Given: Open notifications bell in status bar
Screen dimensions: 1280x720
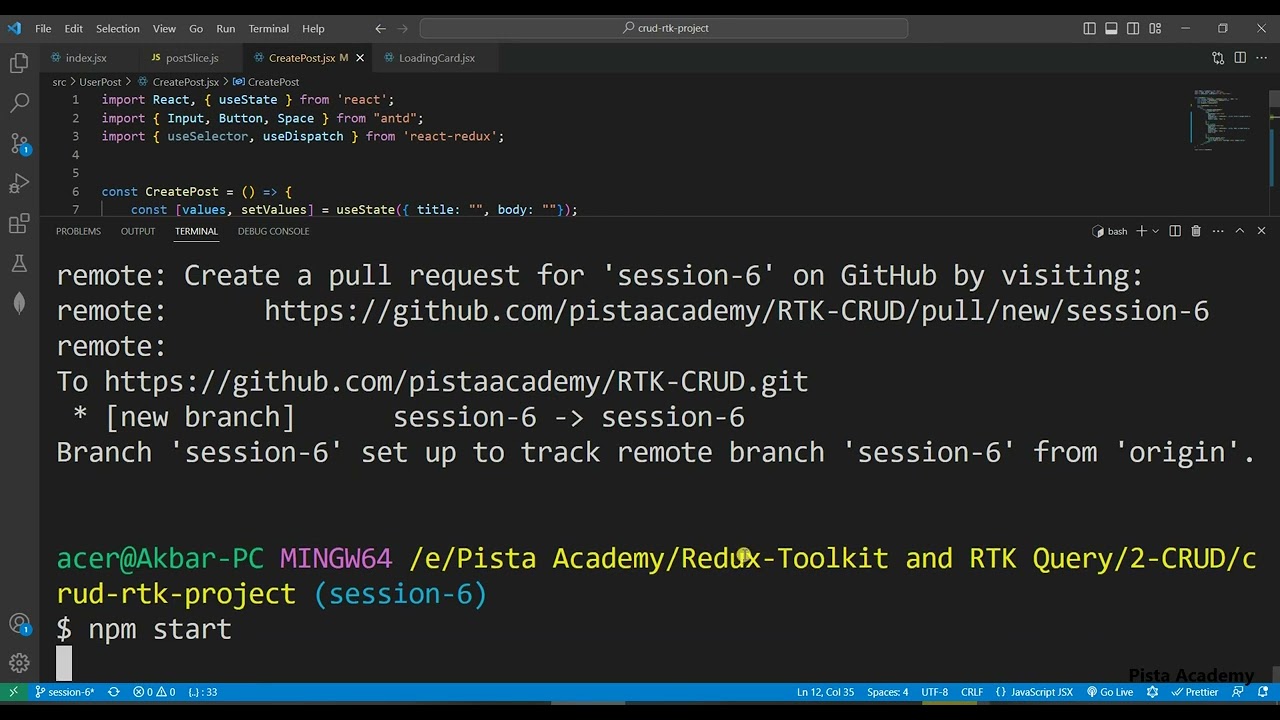Looking at the screenshot, I should tap(1263, 692).
